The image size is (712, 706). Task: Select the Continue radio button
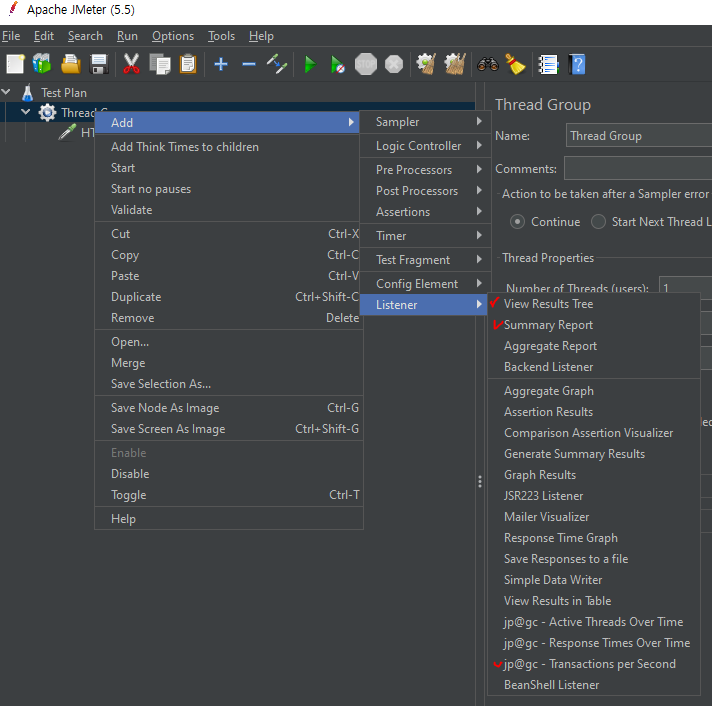pyautogui.click(x=517, y=222)
